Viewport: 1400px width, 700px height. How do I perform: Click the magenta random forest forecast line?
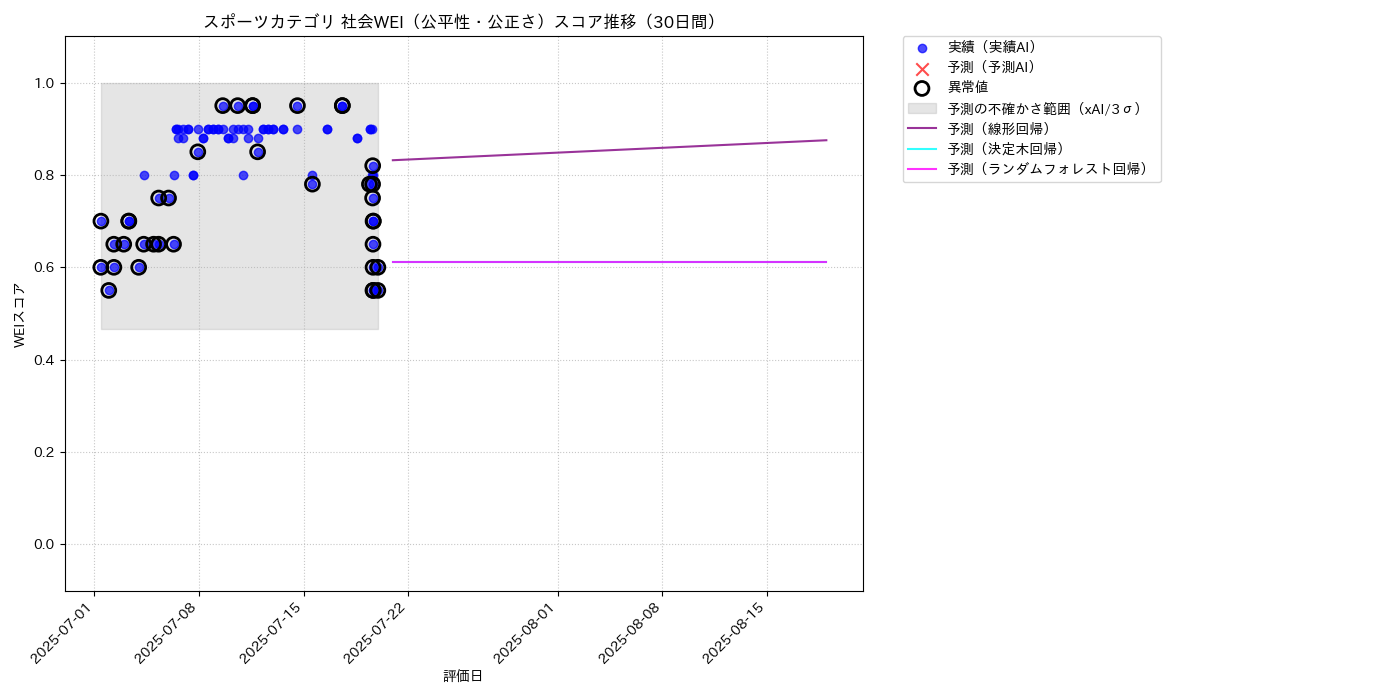(x=609, y=262)
